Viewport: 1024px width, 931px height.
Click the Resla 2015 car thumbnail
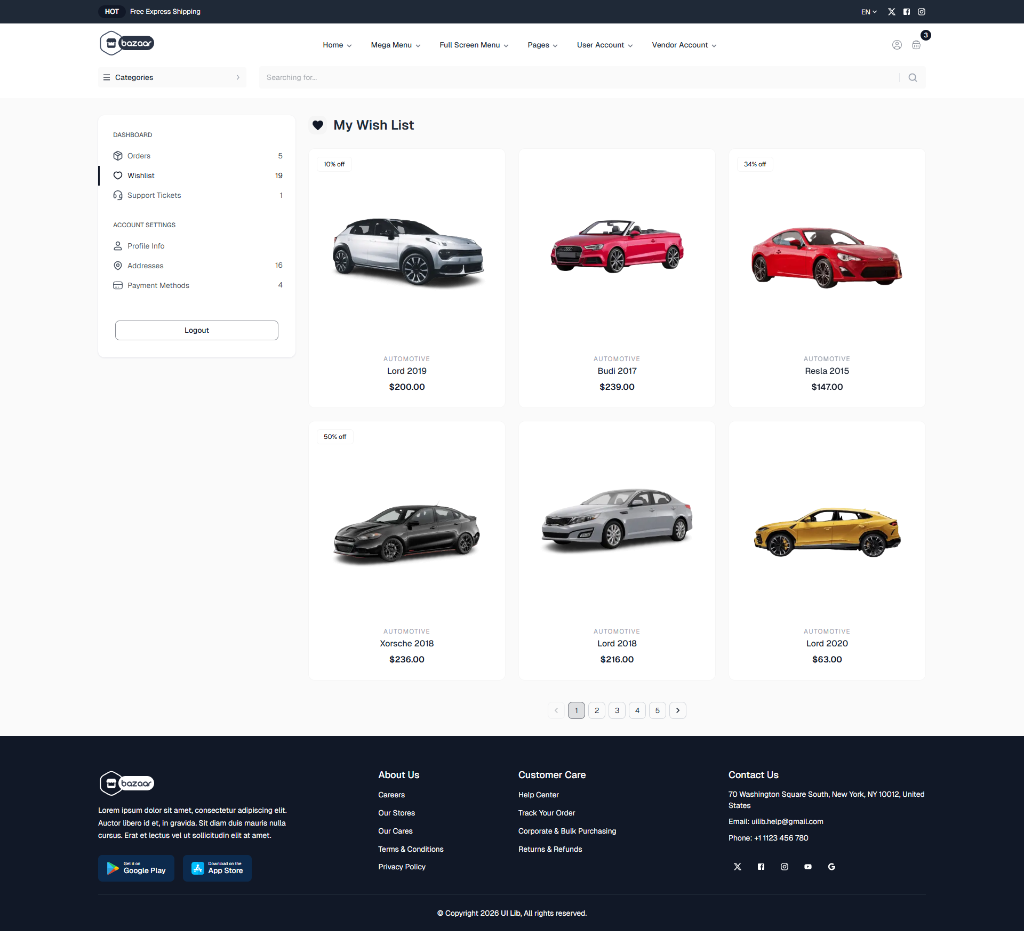826,258
